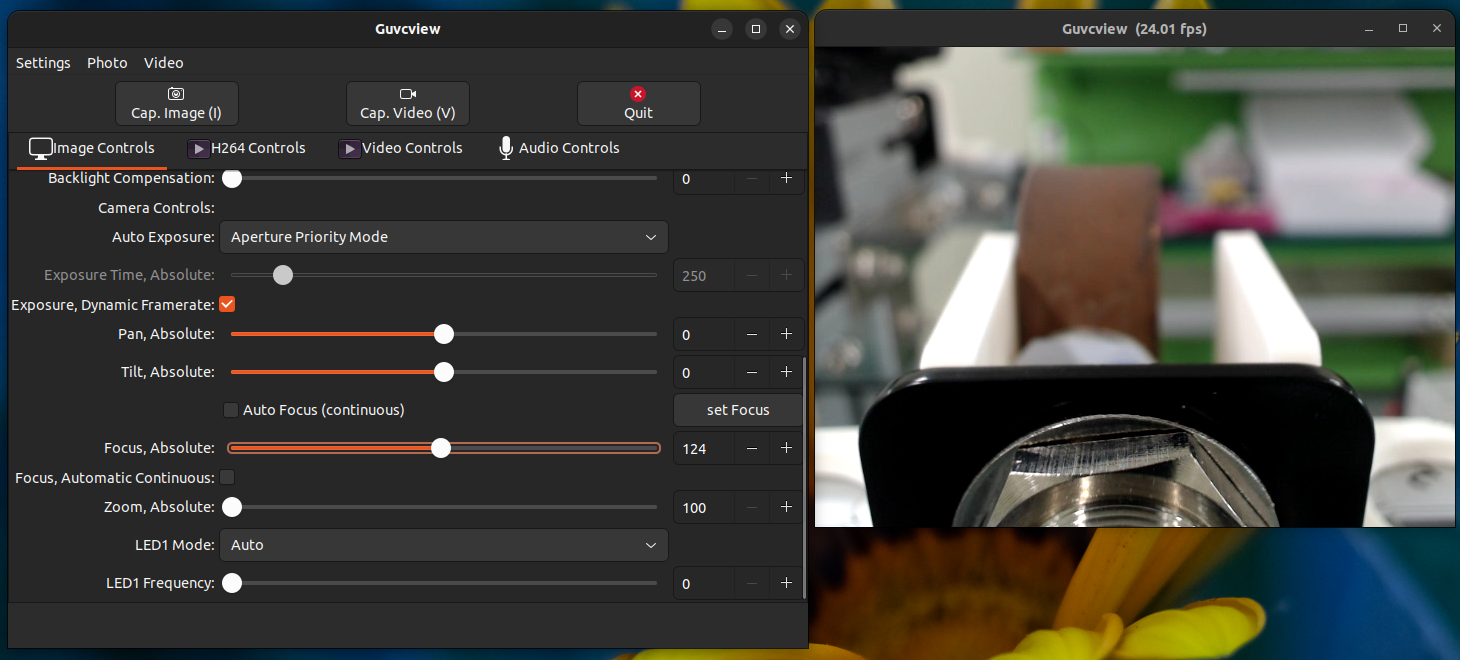Click the play icon on H264 Controls tab
The height and width of the screenshot is (660, 1460).
point(198,149)
